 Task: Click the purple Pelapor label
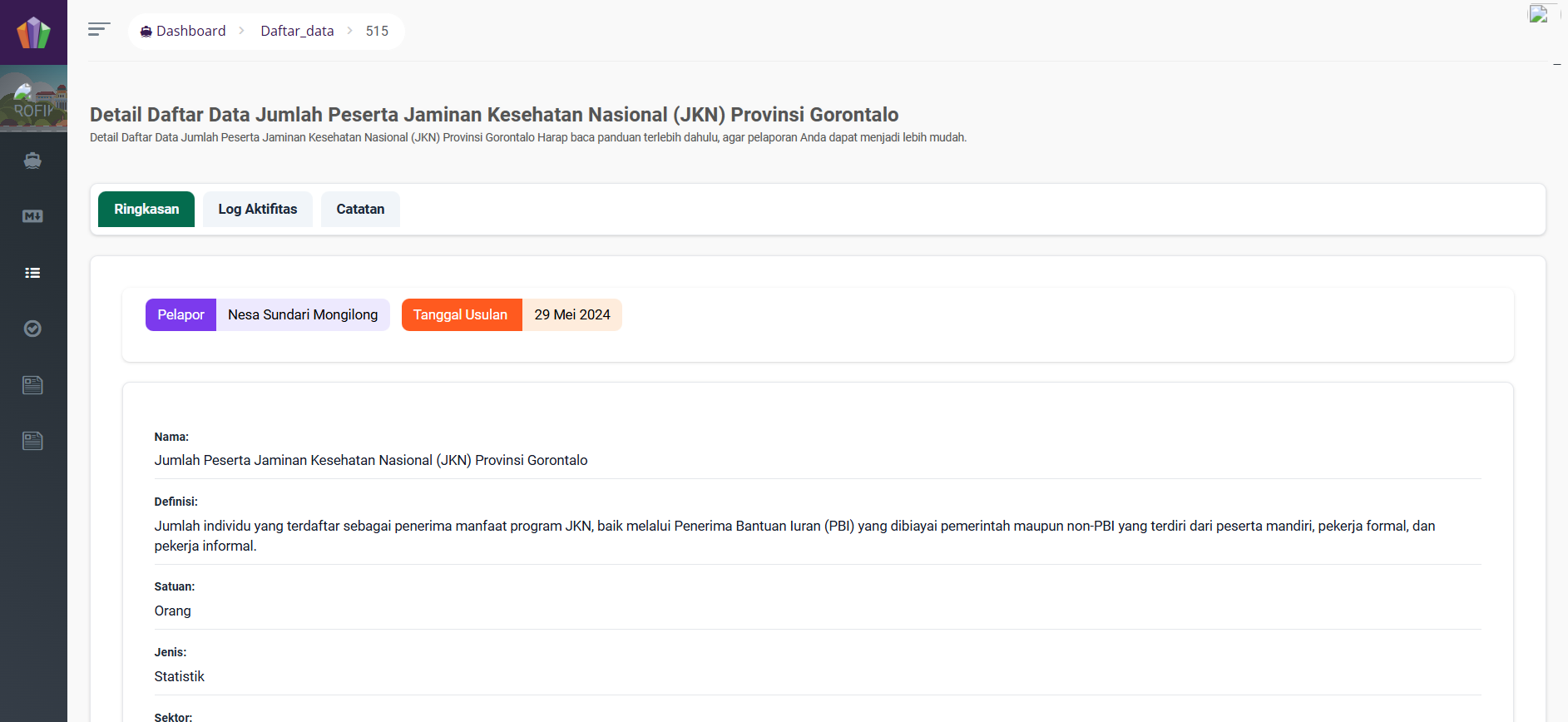(181, 315)
